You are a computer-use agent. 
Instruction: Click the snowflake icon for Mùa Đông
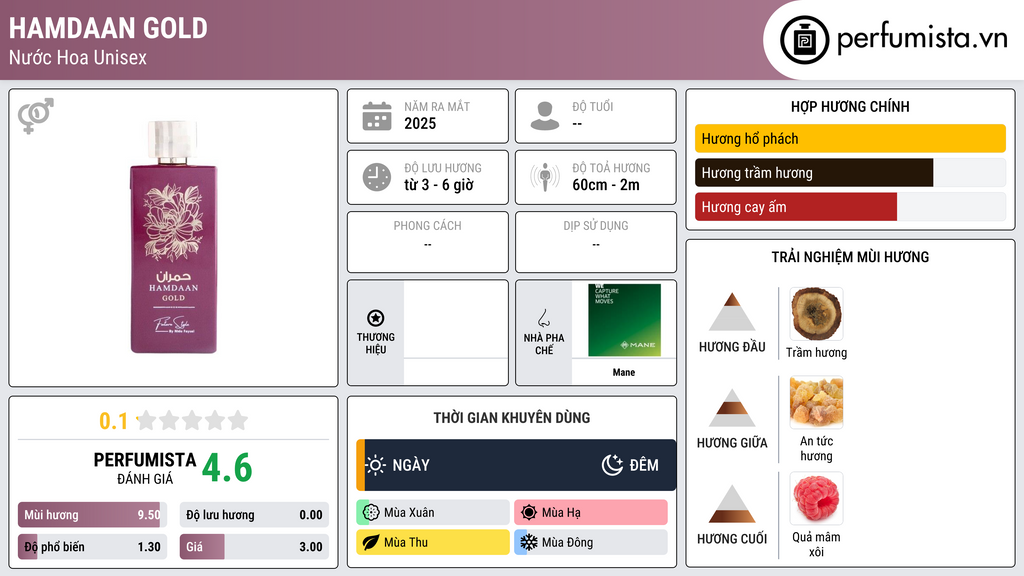click(529, 542)
